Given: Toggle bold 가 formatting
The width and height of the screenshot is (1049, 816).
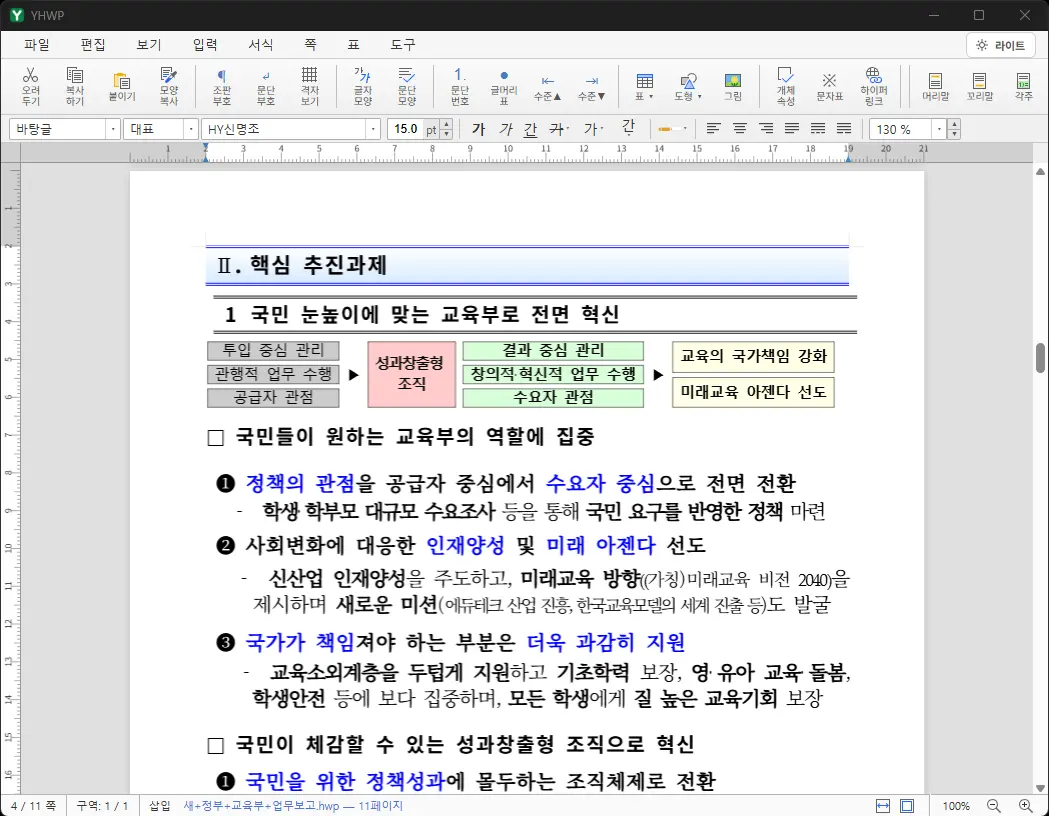Looking at the screenshot, I should coord(478,129).
